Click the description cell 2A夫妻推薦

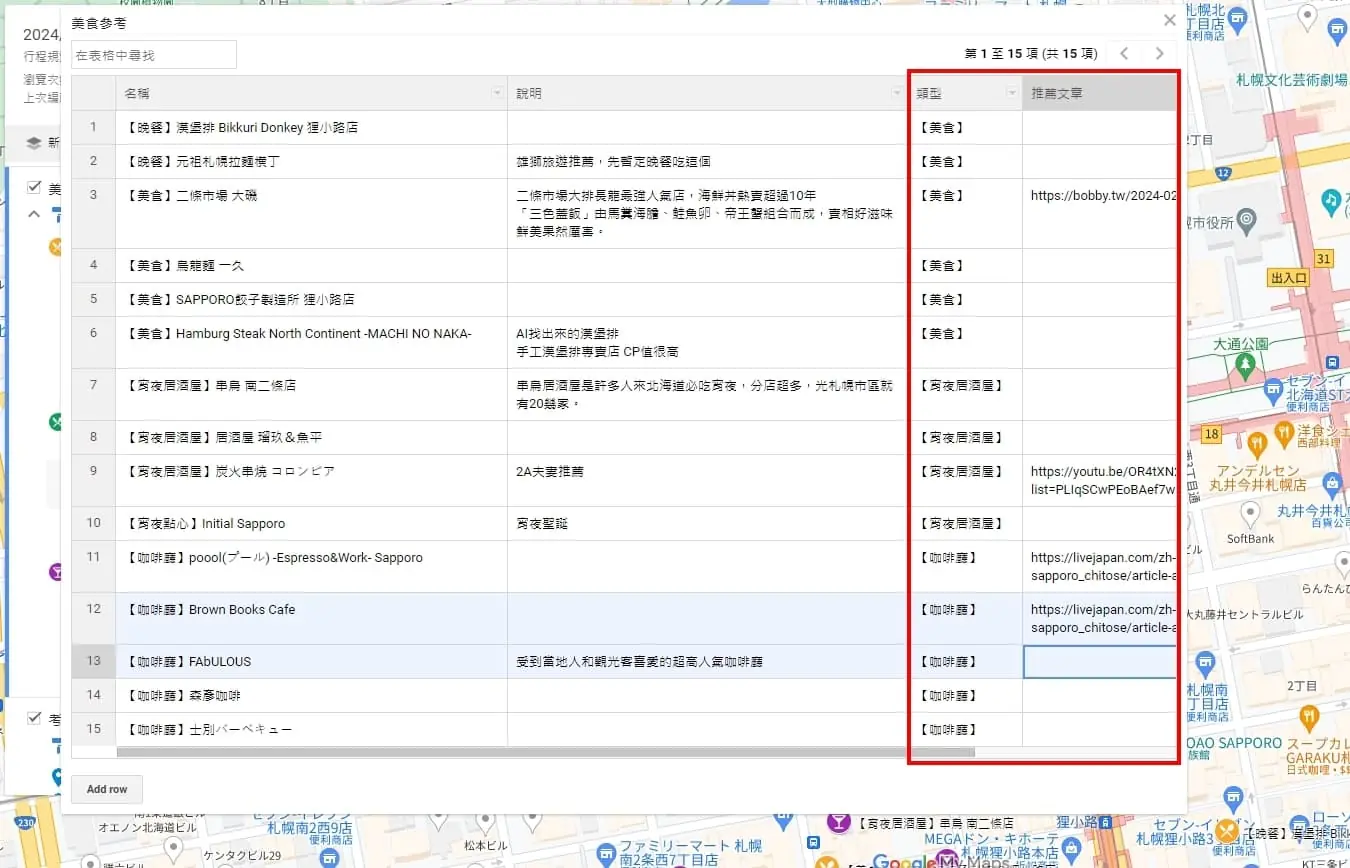[707, 480]
